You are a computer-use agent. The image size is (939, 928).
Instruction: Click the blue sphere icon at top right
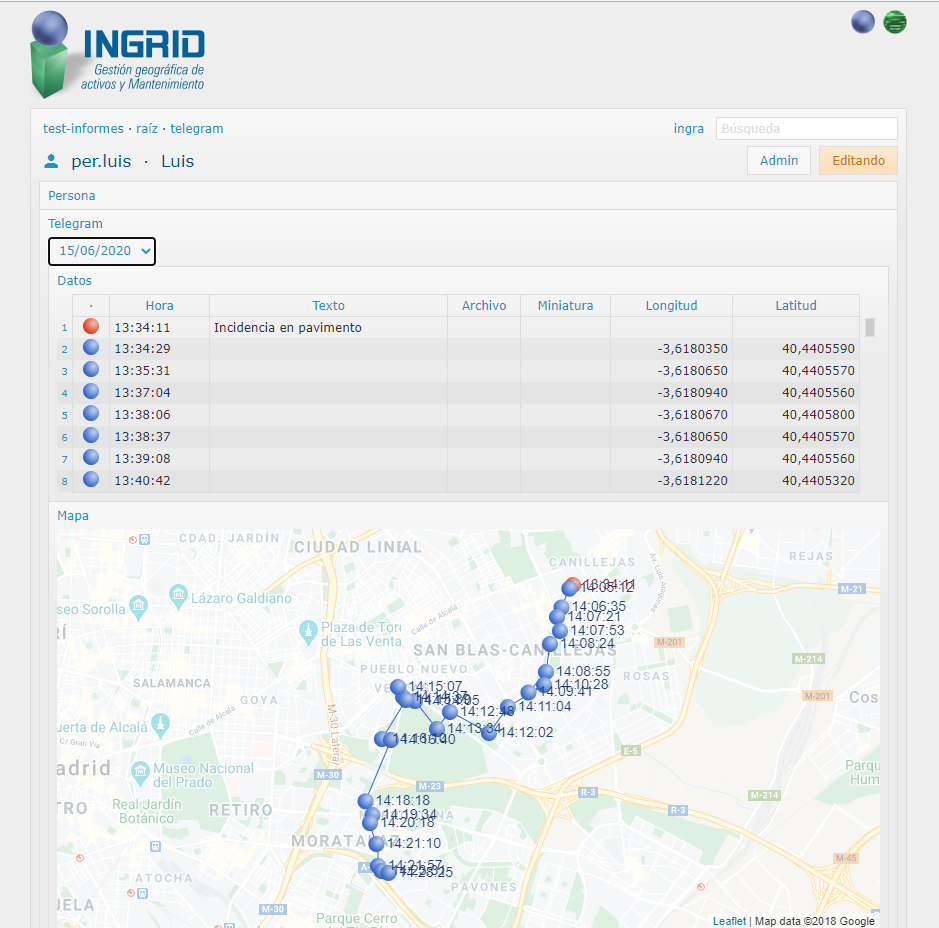[x=862, y=22]
